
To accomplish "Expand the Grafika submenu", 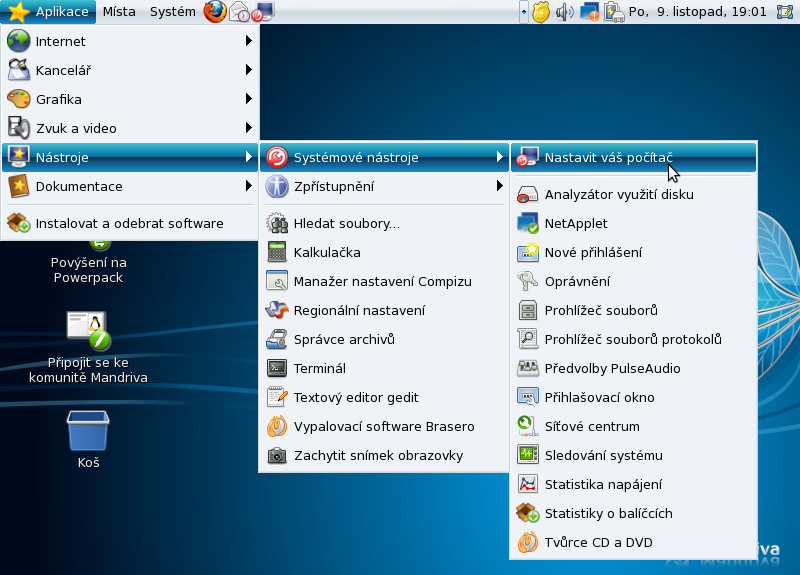I will pos(130,99).
